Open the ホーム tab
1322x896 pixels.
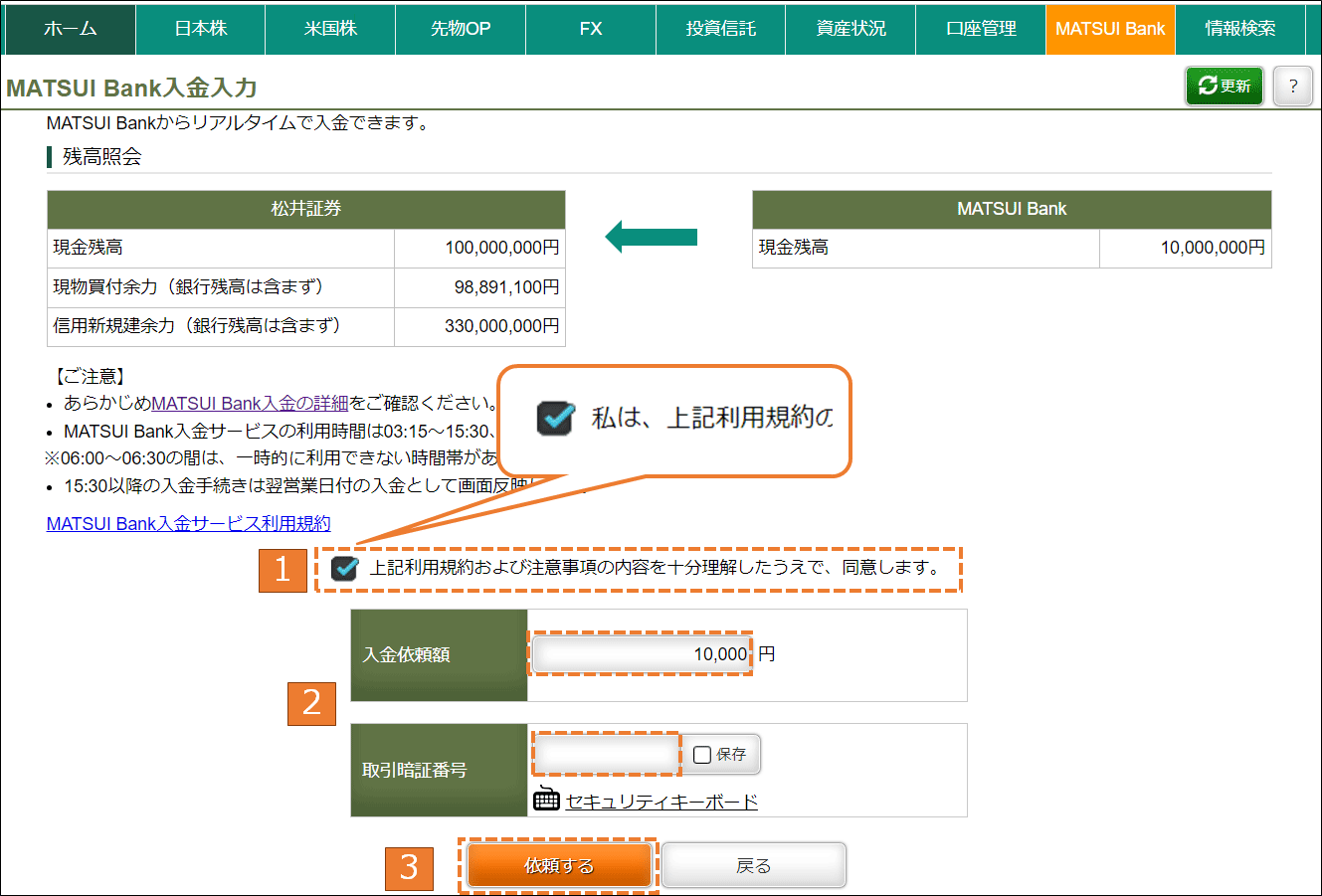pyautogui.click(x=70, y=29)
